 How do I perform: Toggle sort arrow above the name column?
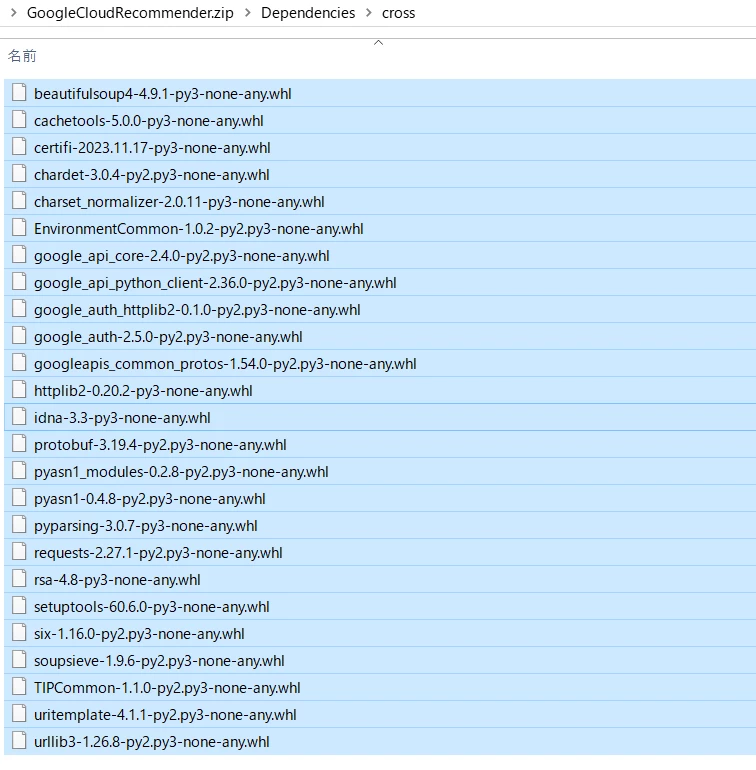378,43
